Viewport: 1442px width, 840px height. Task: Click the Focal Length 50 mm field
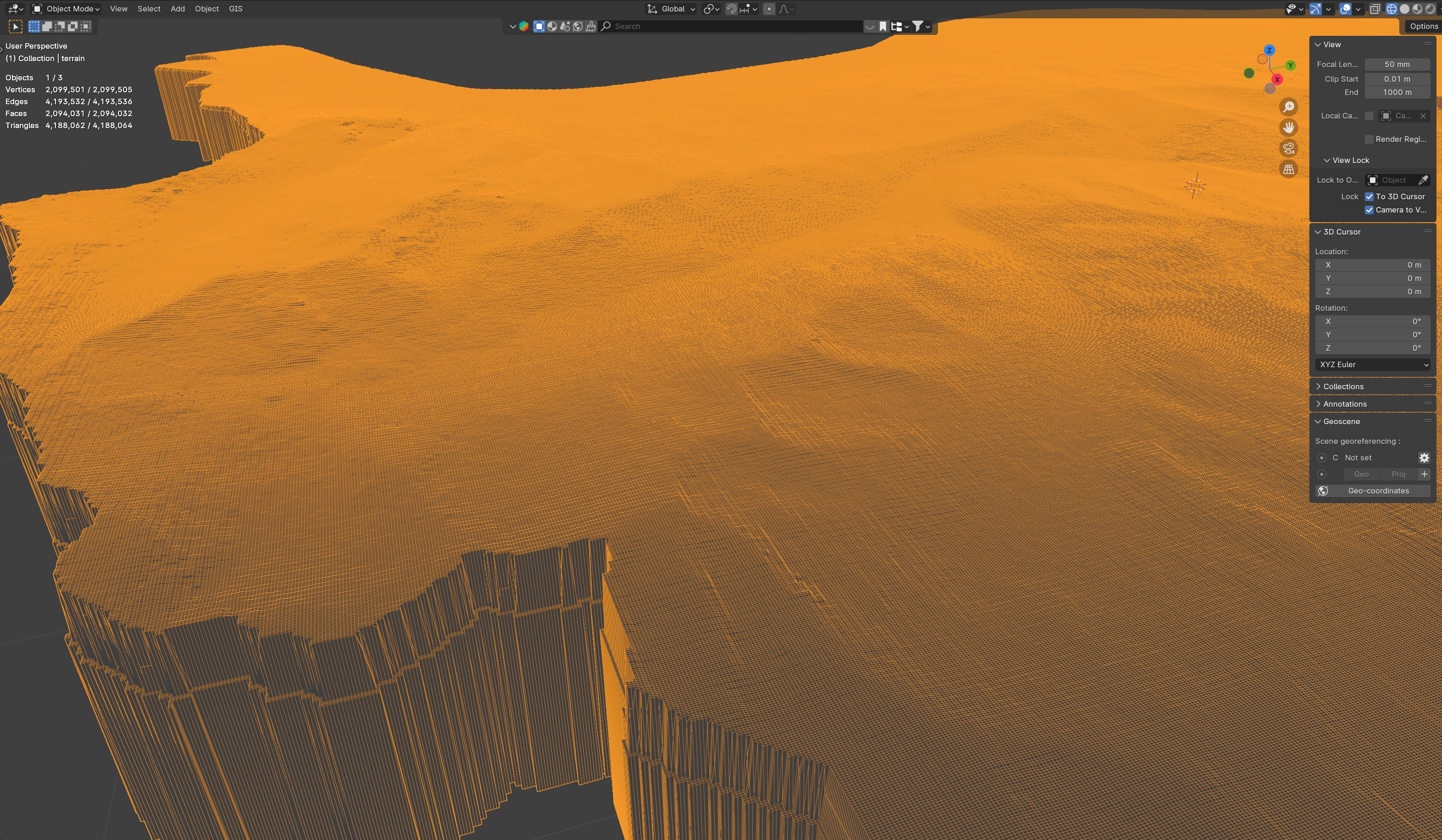(x=1396, y=64)
